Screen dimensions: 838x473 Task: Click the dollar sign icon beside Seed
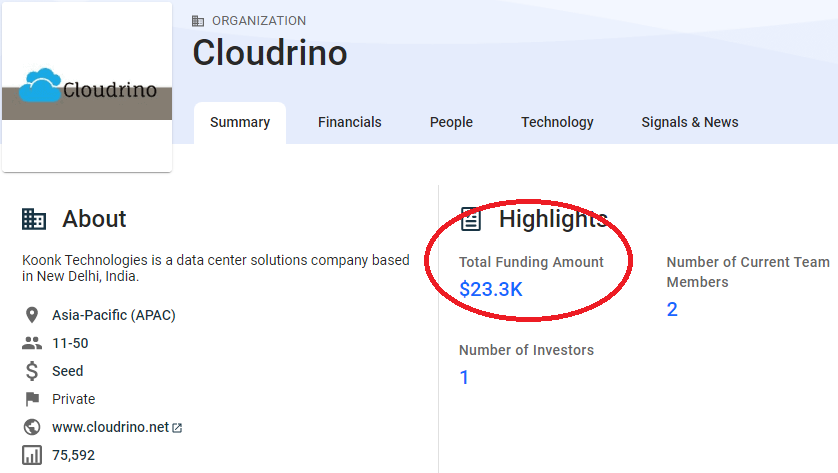click(x=32, y=371)
